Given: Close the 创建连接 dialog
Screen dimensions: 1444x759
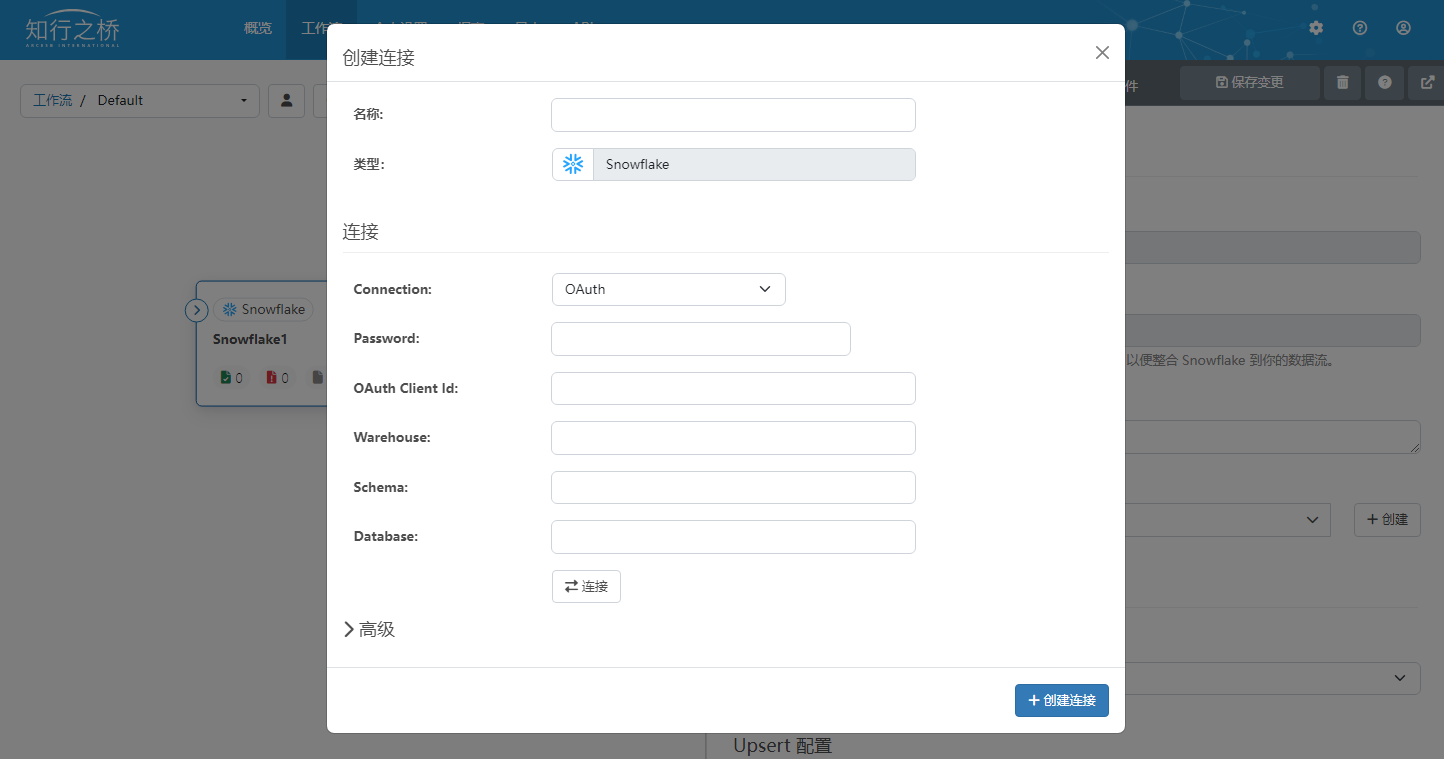Looking at the screenshot, I should coord(1102,53).
